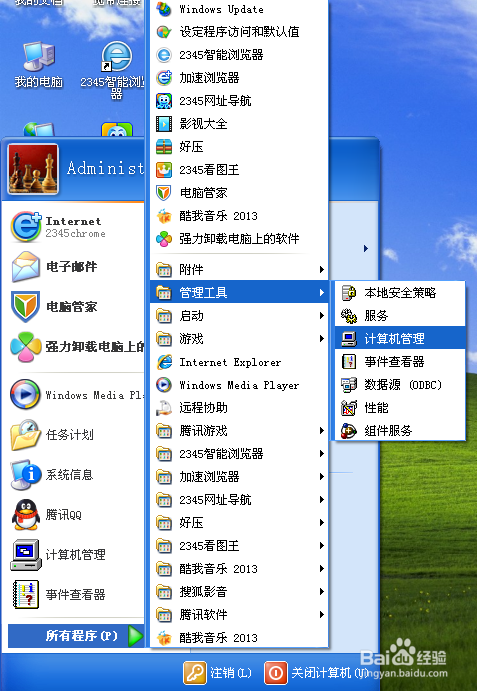
Task: Click 所有程序(P) button
Action: click(76, 635)
